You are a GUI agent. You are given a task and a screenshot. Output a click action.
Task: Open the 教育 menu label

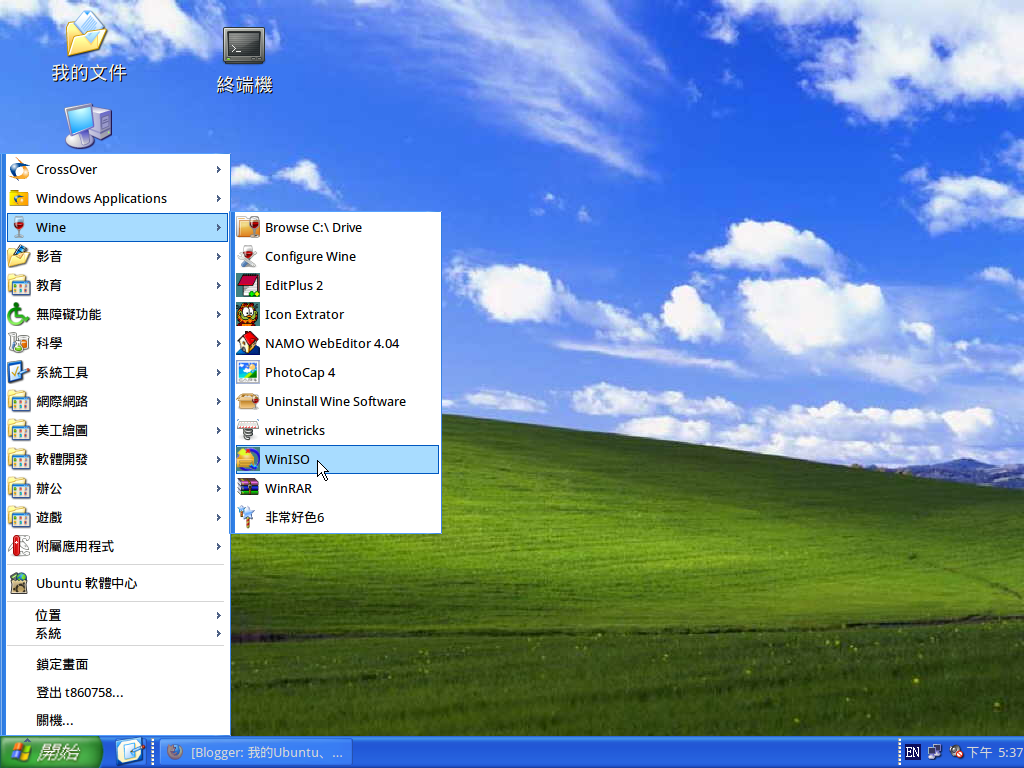(49, 285)
